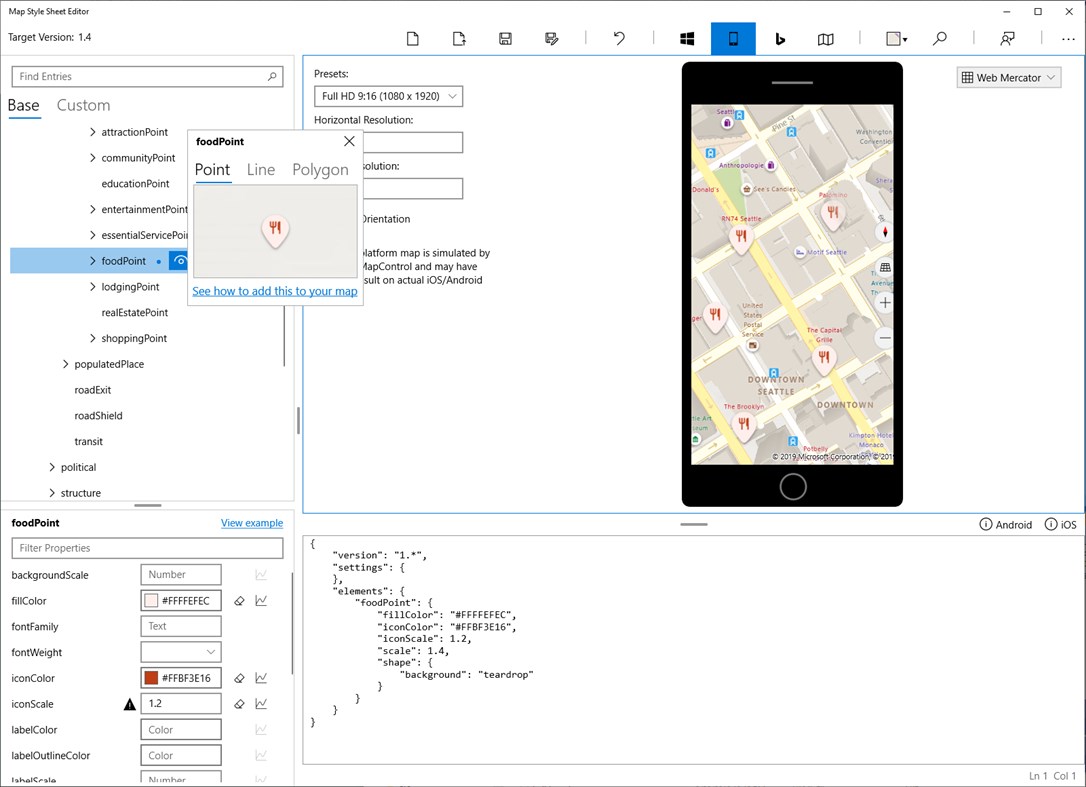Click the iconColor orange swatch
Viewport: 1086px width, 787px height.
(151, 678)
